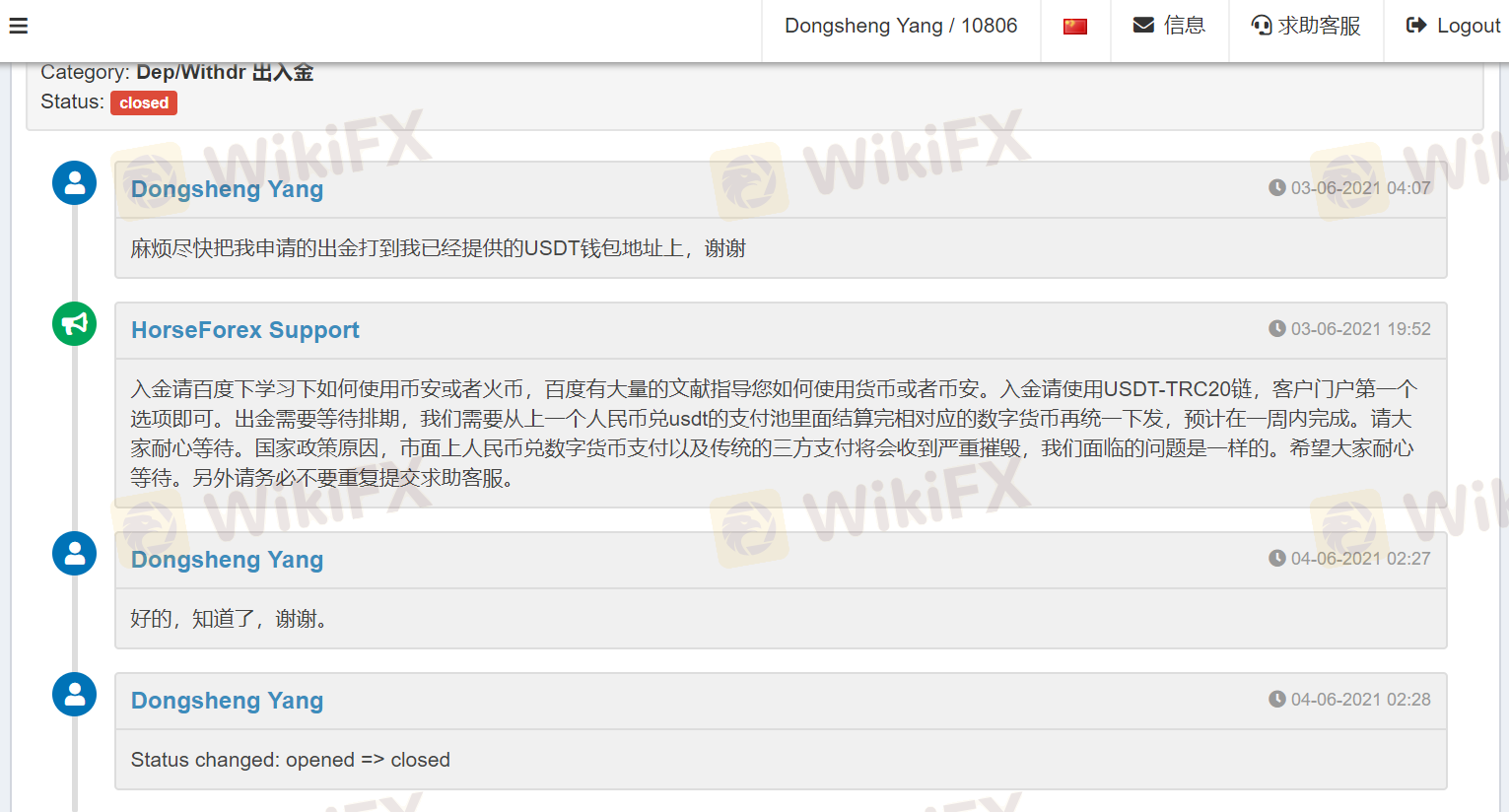Open HorseForex Support author name link
The width and height of the screenshot is (1509, 812).
pos(245,330)
